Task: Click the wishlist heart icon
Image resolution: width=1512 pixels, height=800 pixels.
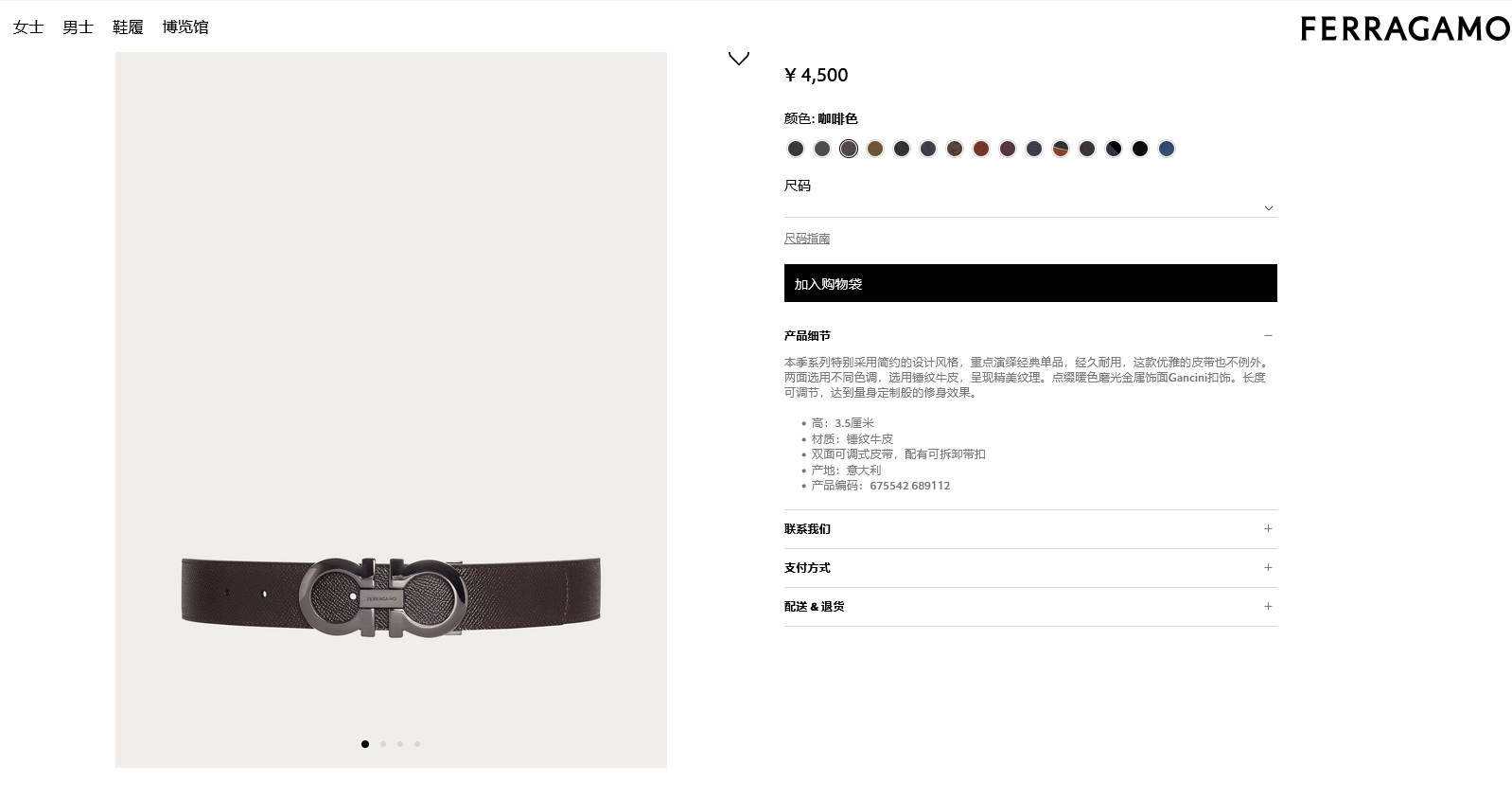Action: pos(739,59)
